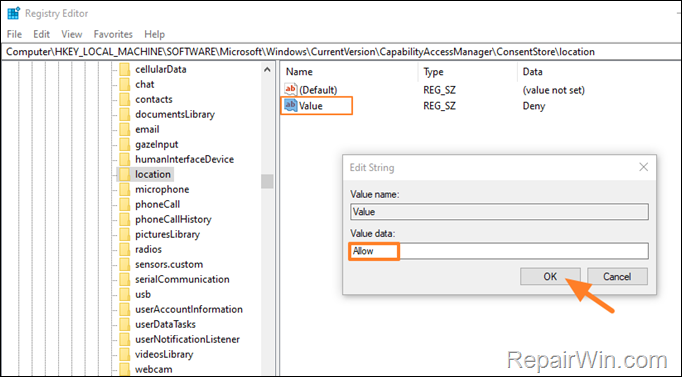Click REG_SZ type of Value row

point(439,106)
